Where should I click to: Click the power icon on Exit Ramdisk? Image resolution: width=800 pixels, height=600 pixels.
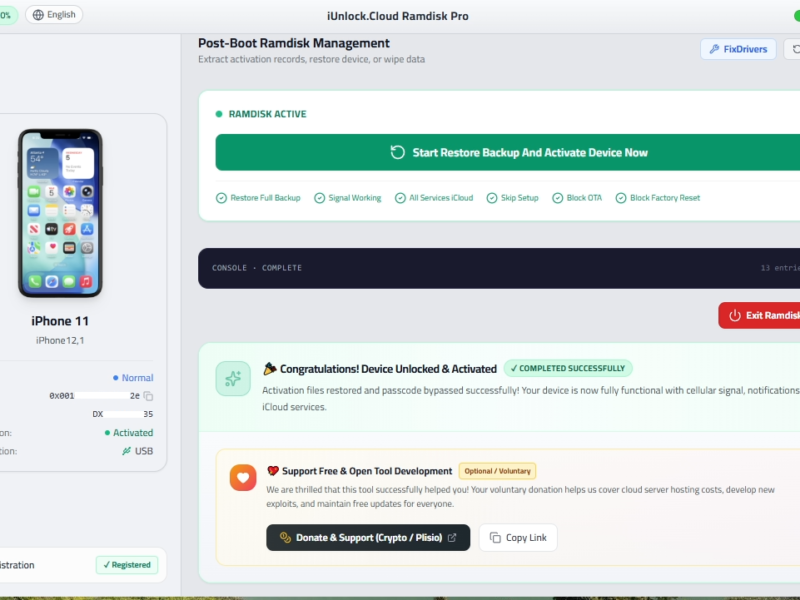tap(735, 315)
